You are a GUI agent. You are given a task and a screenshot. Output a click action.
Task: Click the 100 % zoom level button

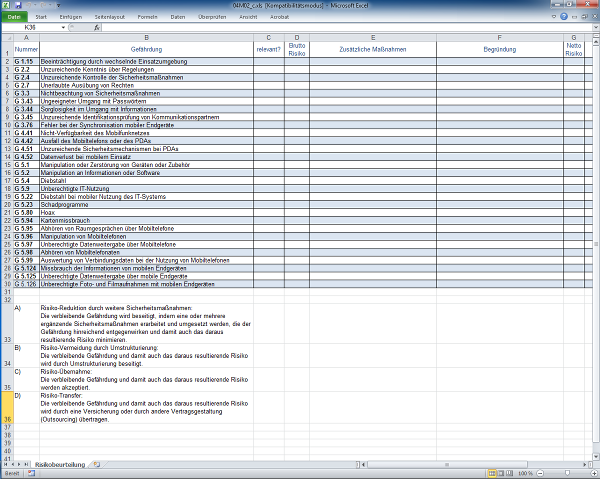524,473
